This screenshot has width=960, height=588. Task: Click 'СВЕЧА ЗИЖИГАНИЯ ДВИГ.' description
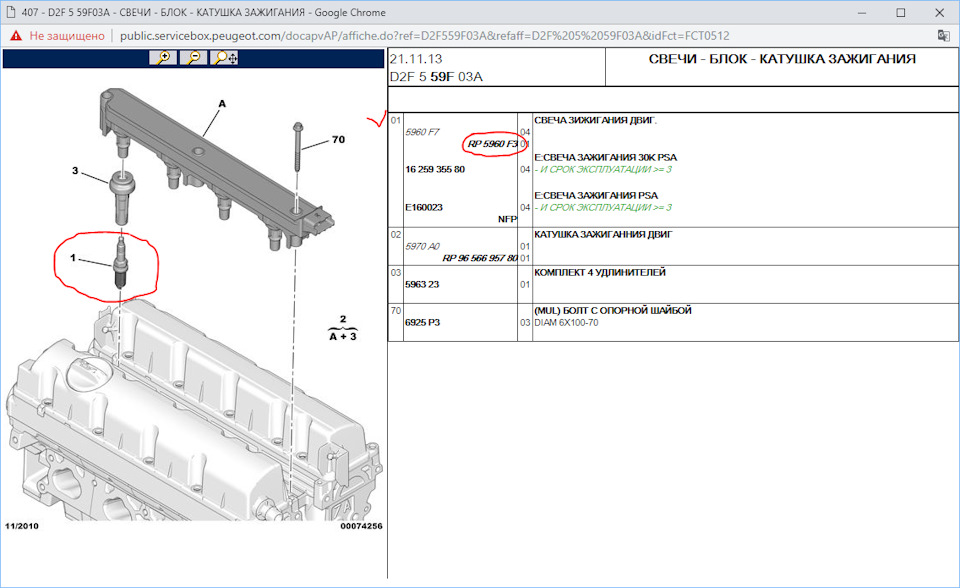coord(595,120)
